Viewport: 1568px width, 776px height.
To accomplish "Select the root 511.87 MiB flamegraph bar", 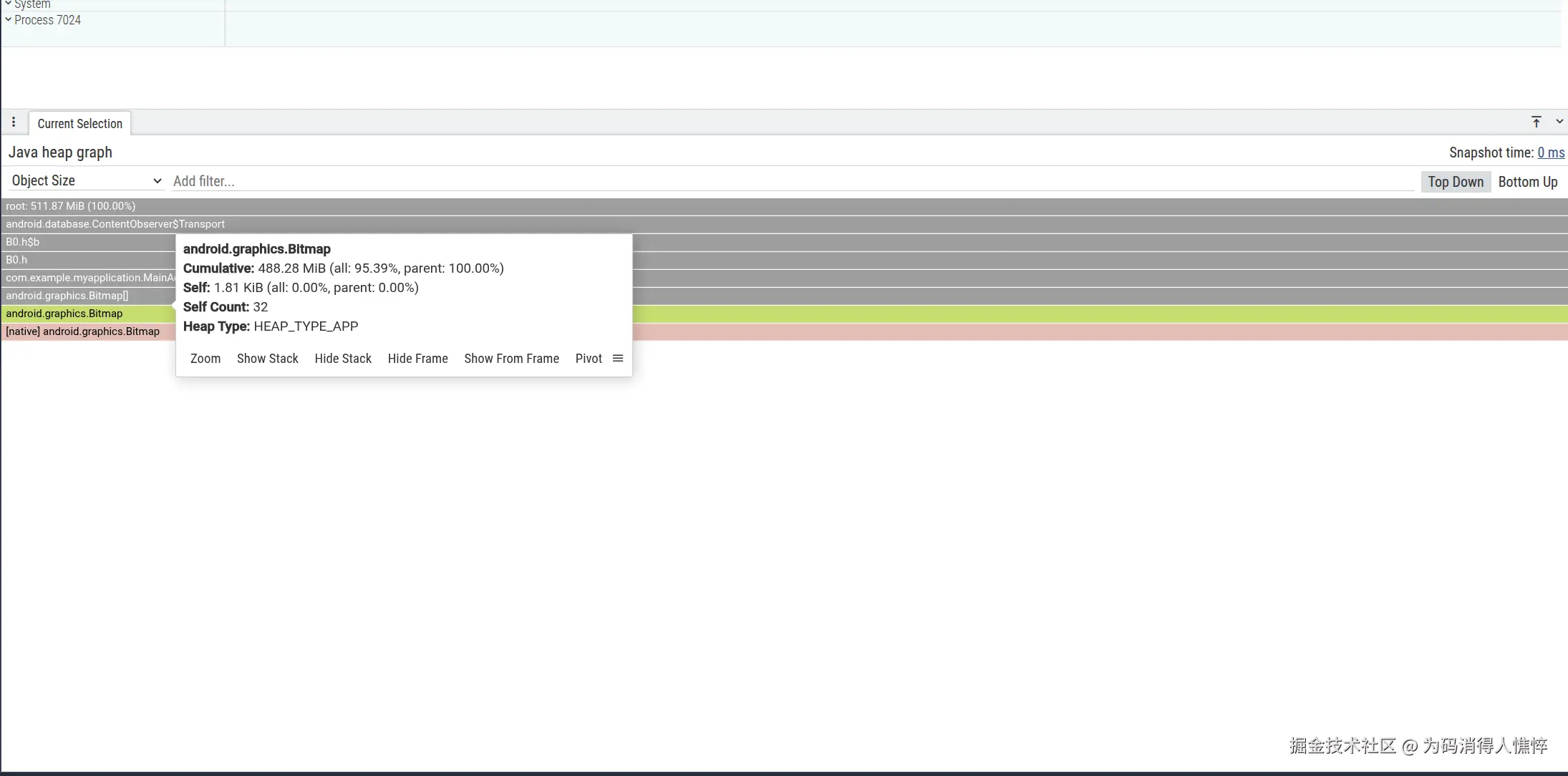I will [788, 206].
